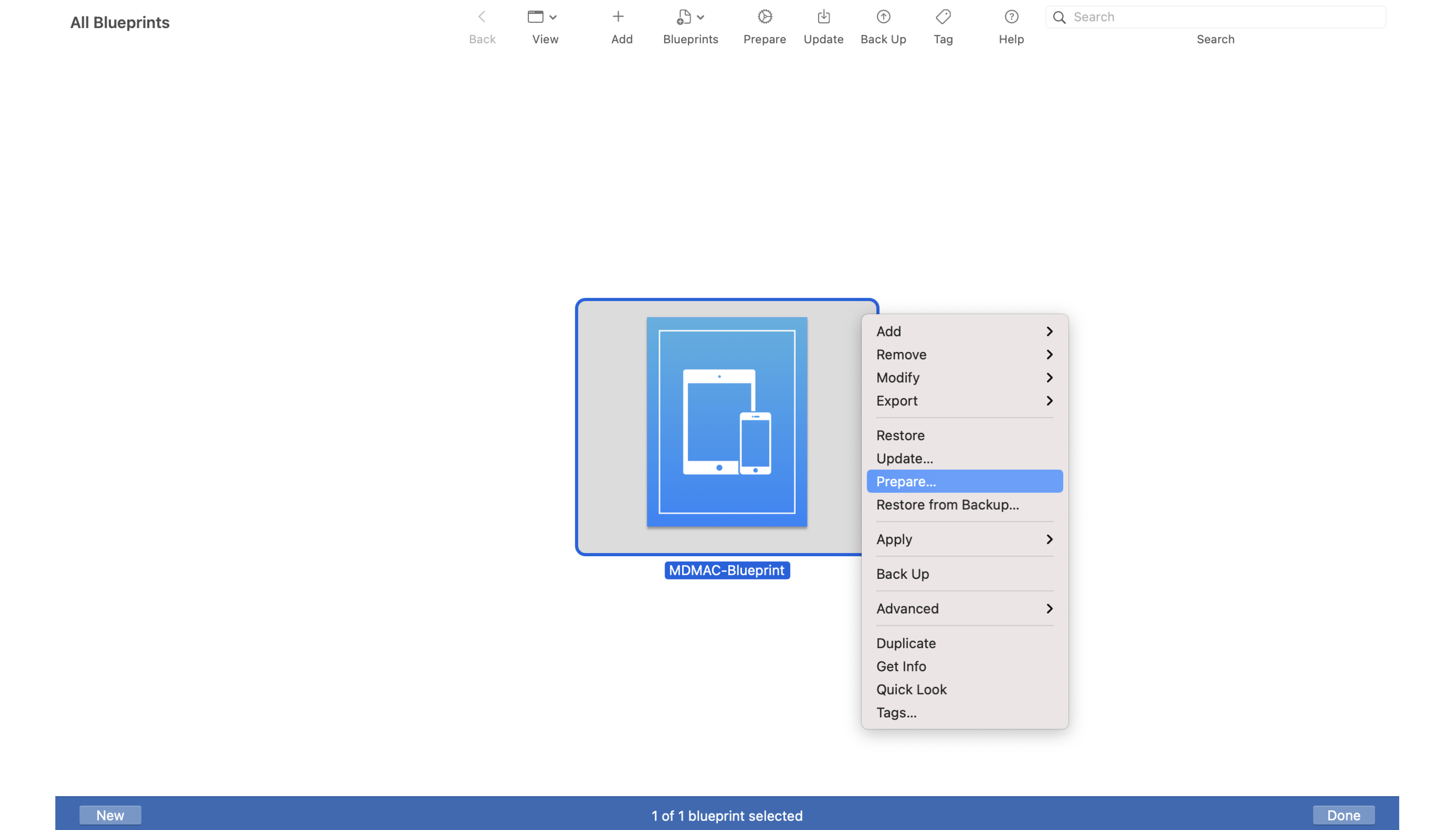Choose Prepare... from the context menu
Image resolution: width=1456 pixels, height=830 pixels.
click(x=964, y=481)
